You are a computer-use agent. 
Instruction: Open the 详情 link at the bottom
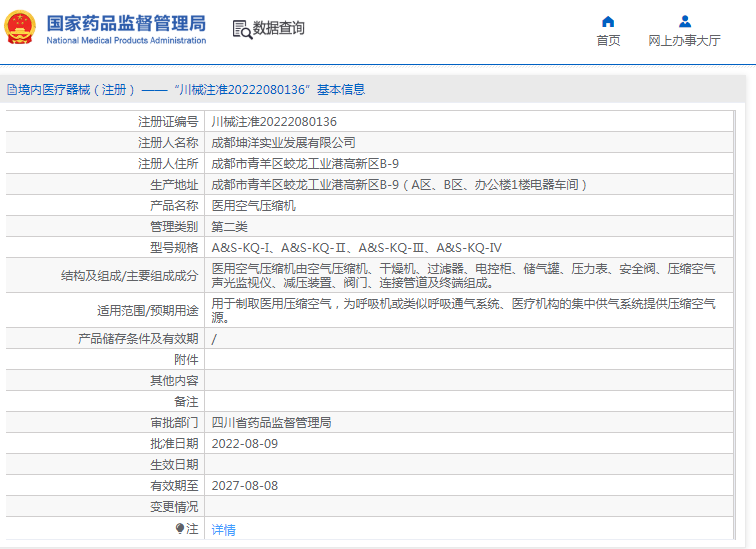(224, 530)
